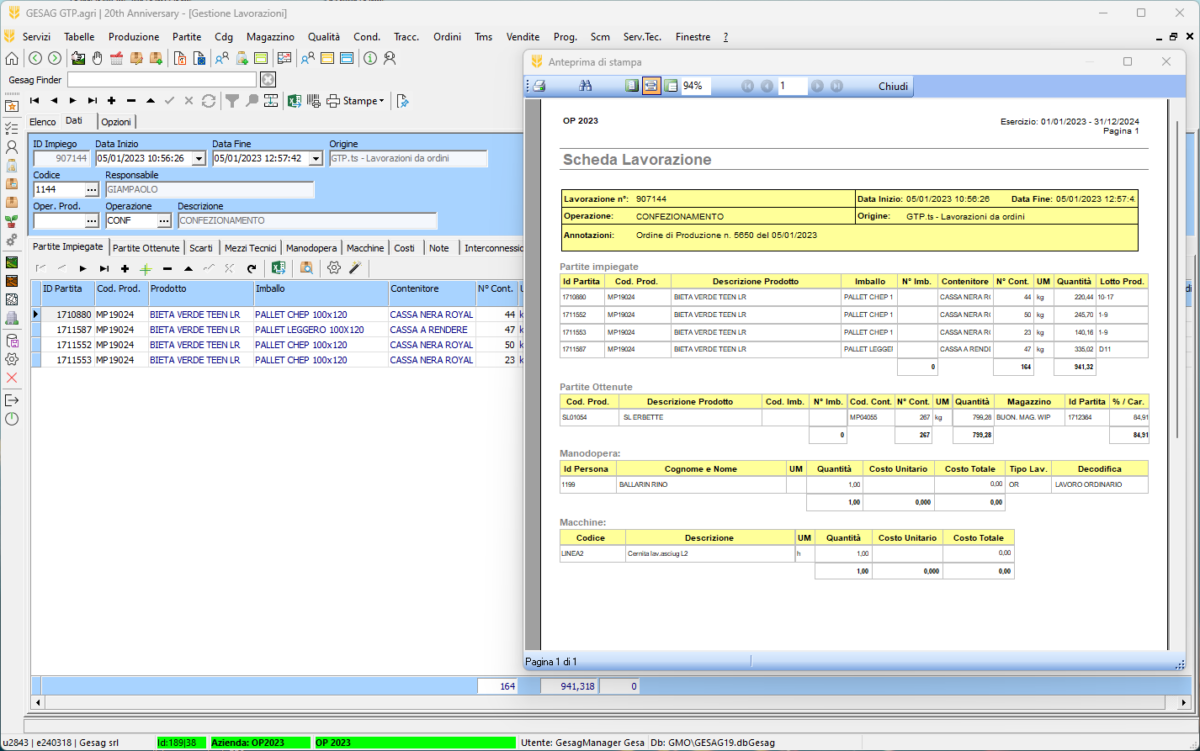Click the gear icon in the grid toolbar
This screenshot has width=1200, height=751.
pyautogui.click(x=334, y=268)
